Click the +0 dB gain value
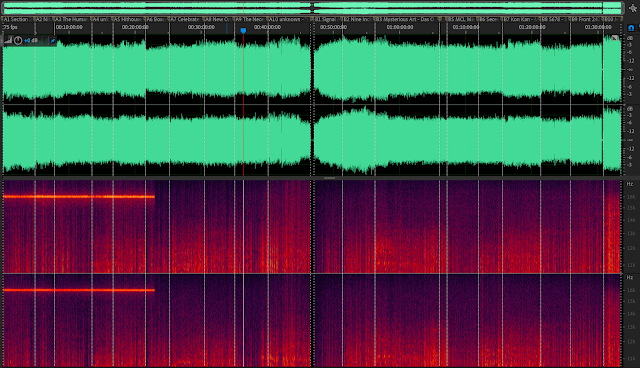The image size is (640, 368). click(31, 40)
